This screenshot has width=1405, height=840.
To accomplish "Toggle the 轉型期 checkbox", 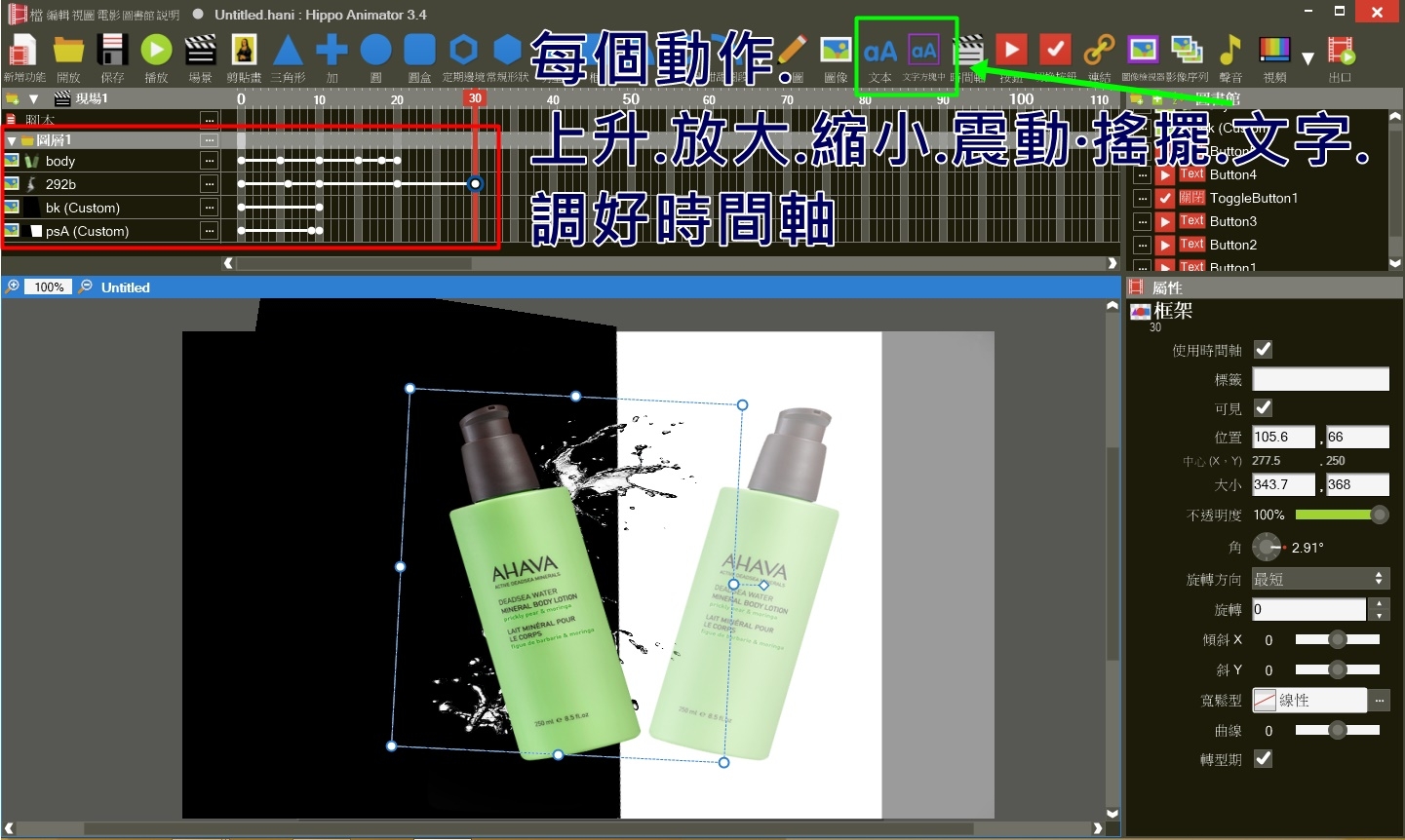I will coord(1263,758).
